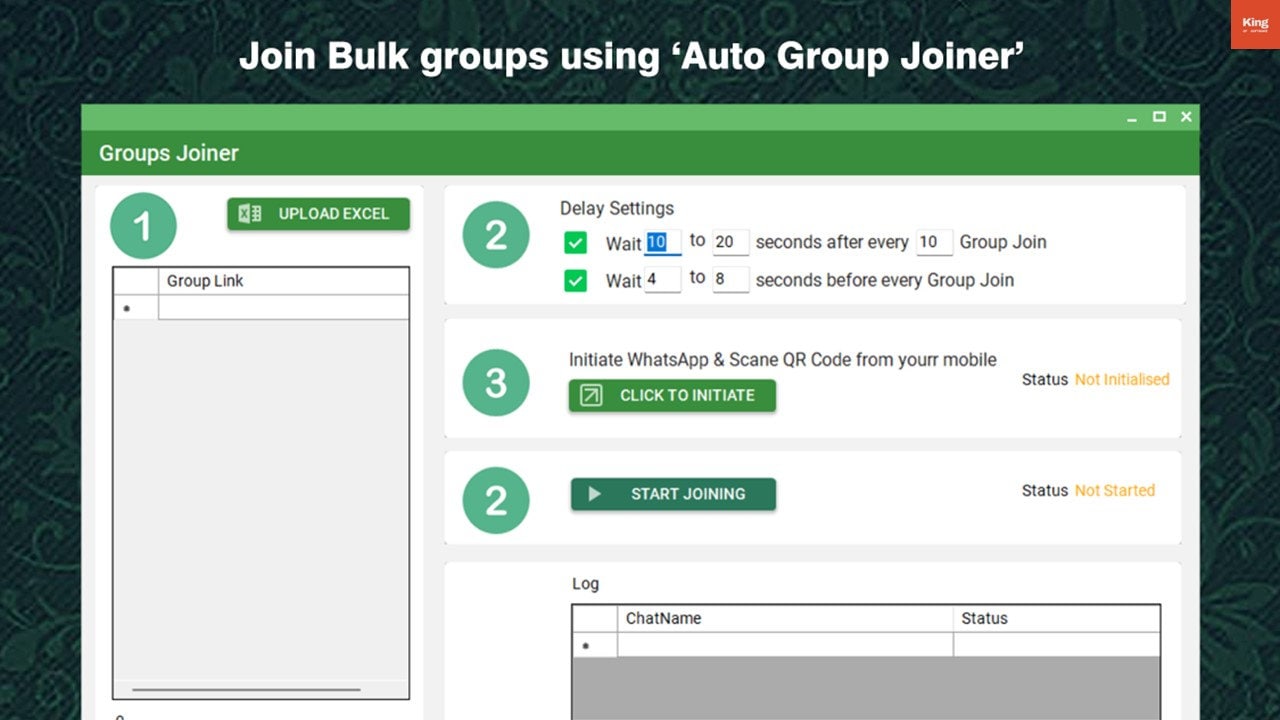Click the step 3 circle badge
The image size is (1280, 720).
[x=496, y=383]
